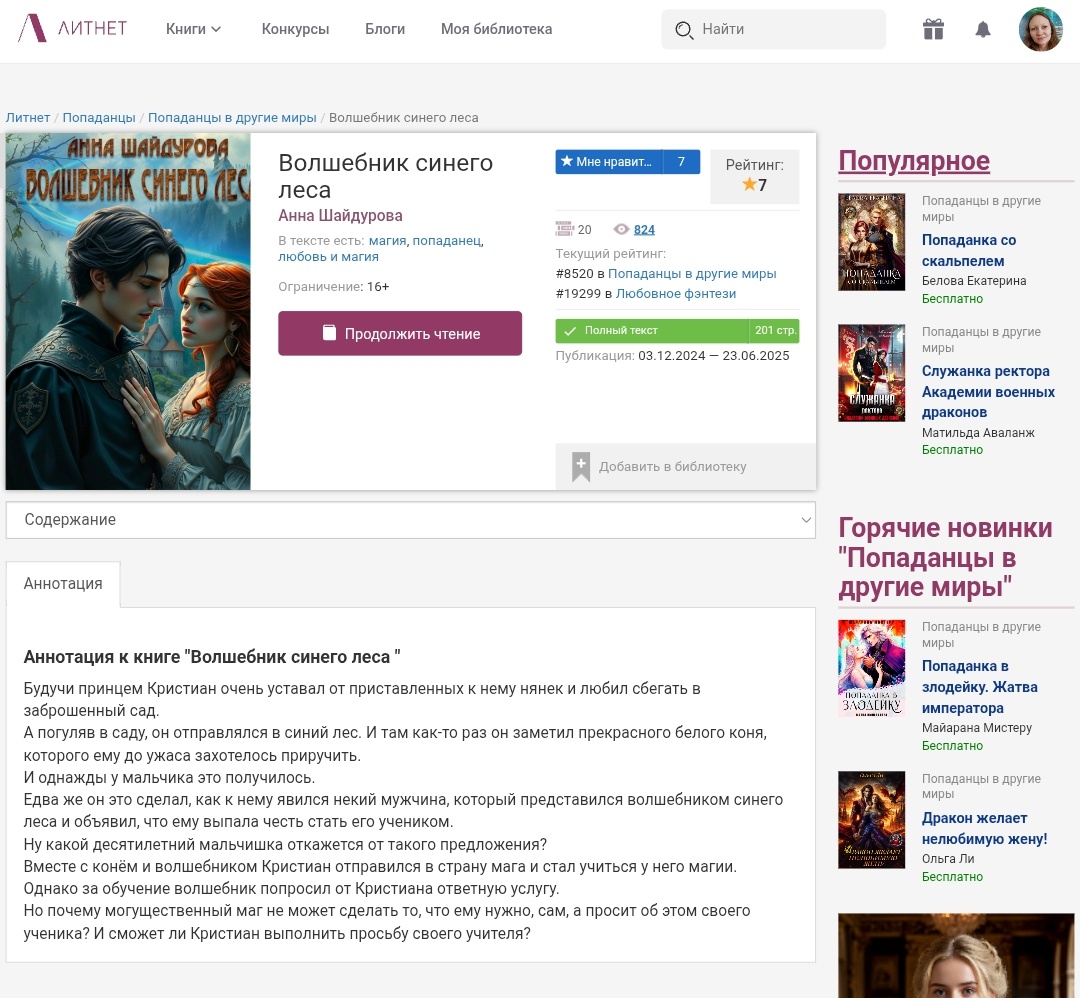Click the Литнет breadcrumb link
This screenshot has width=1080, height=998.
[x=28, y=118]
